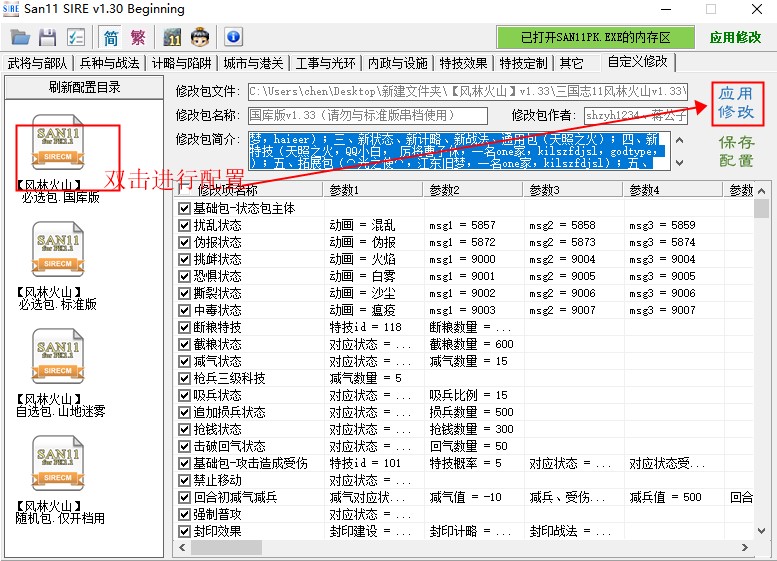Toggle the 截粮状态 checkbox
The width and height of the screenshot is (777, 561).
(x=184, y=344)
